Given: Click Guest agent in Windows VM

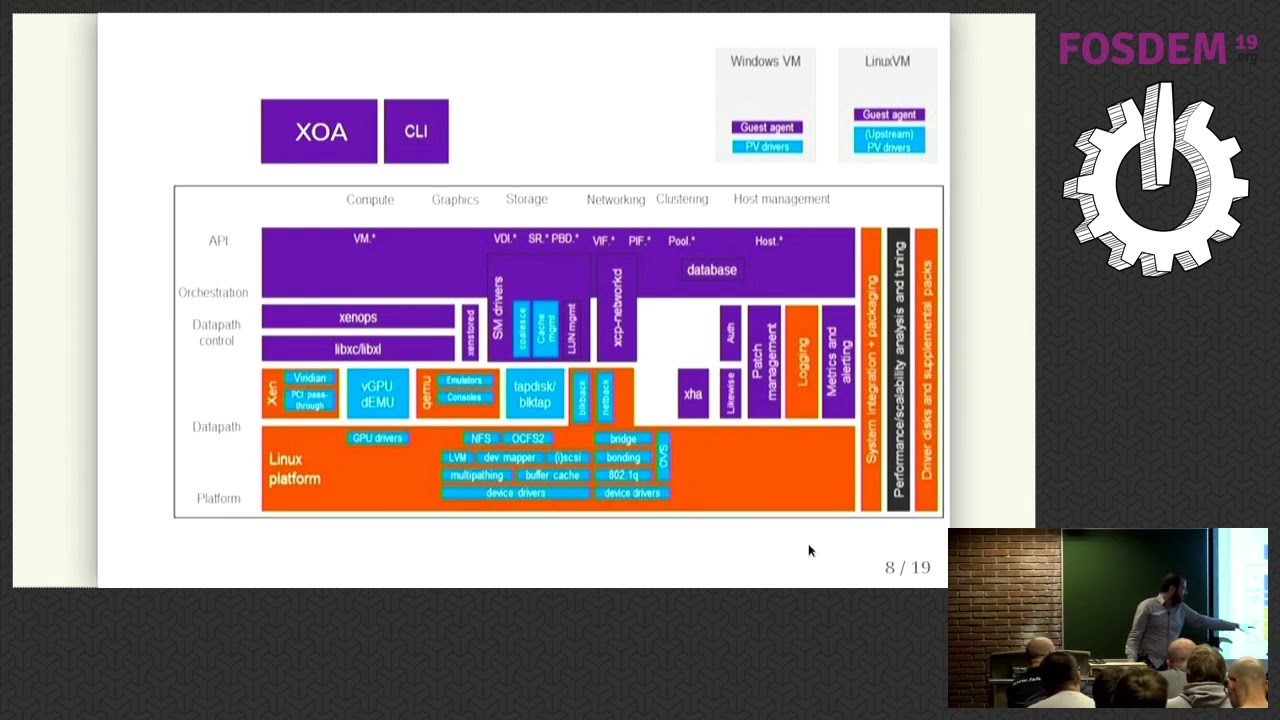Looking at the screenshot, I should pos(767,127).
